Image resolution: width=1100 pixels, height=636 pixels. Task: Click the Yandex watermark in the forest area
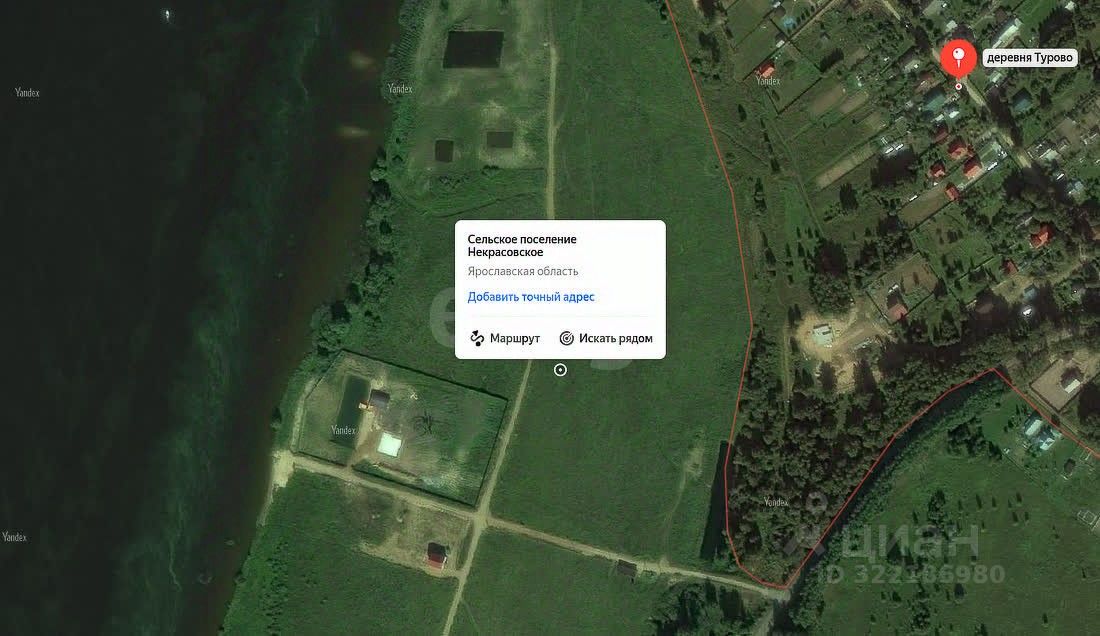coord(776,502)
